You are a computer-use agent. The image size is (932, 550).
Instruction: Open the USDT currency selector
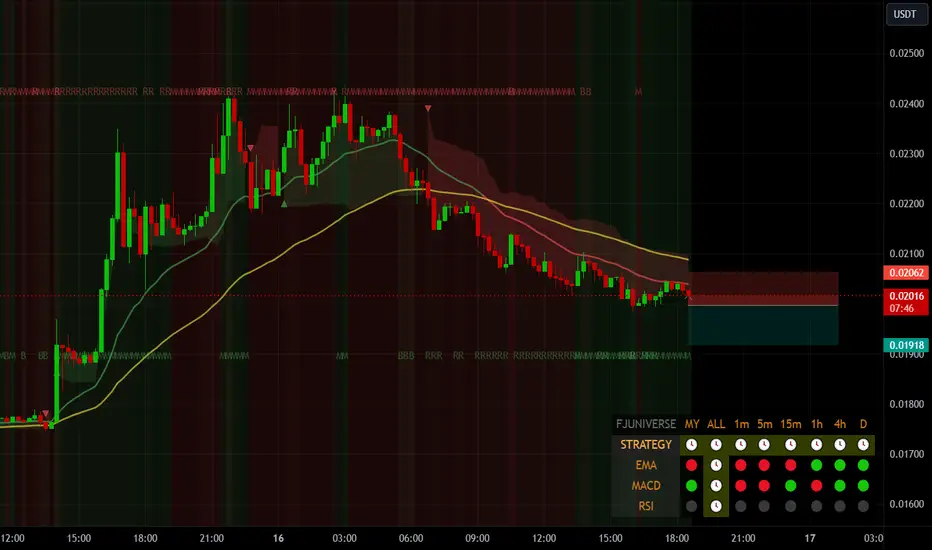[906, 14]
